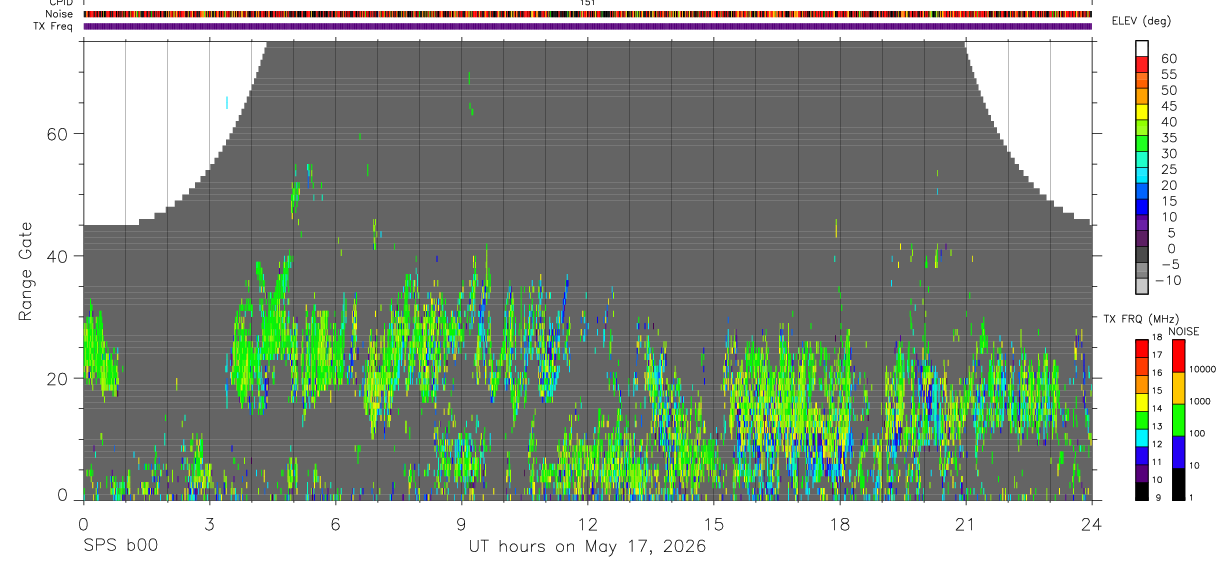
Task: Click the '55' label on ELEV colorbar
Action: coord(1168,75)
